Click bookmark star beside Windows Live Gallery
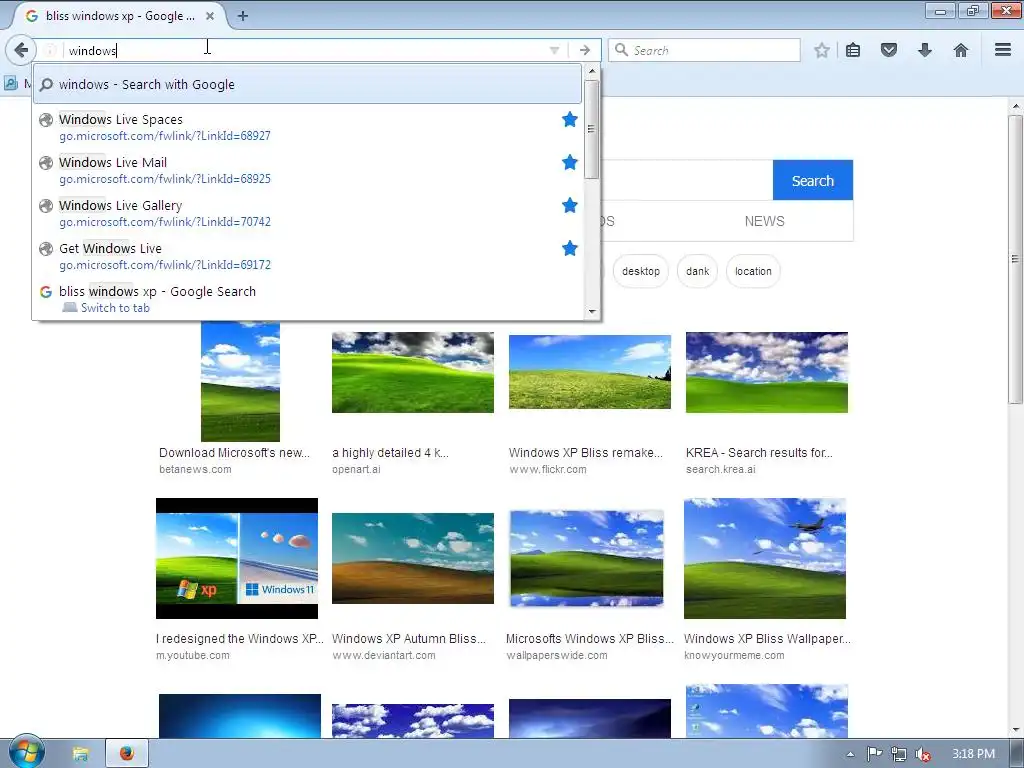This screenshot has width=1024, height=768. tap(569, 206)
